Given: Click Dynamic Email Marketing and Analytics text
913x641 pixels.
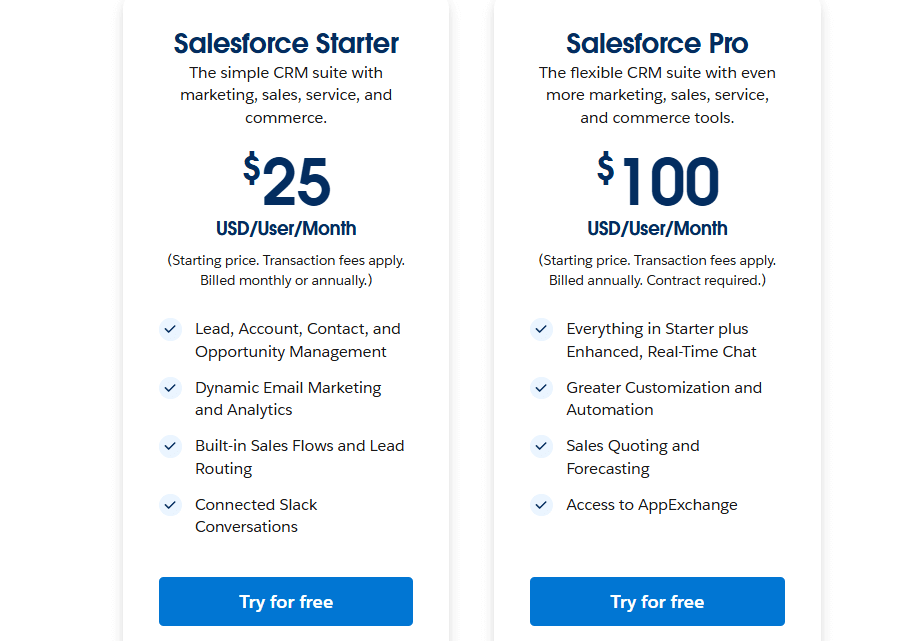Looking at the screenshot, I should pyautogui.click(x=288, y=399).
